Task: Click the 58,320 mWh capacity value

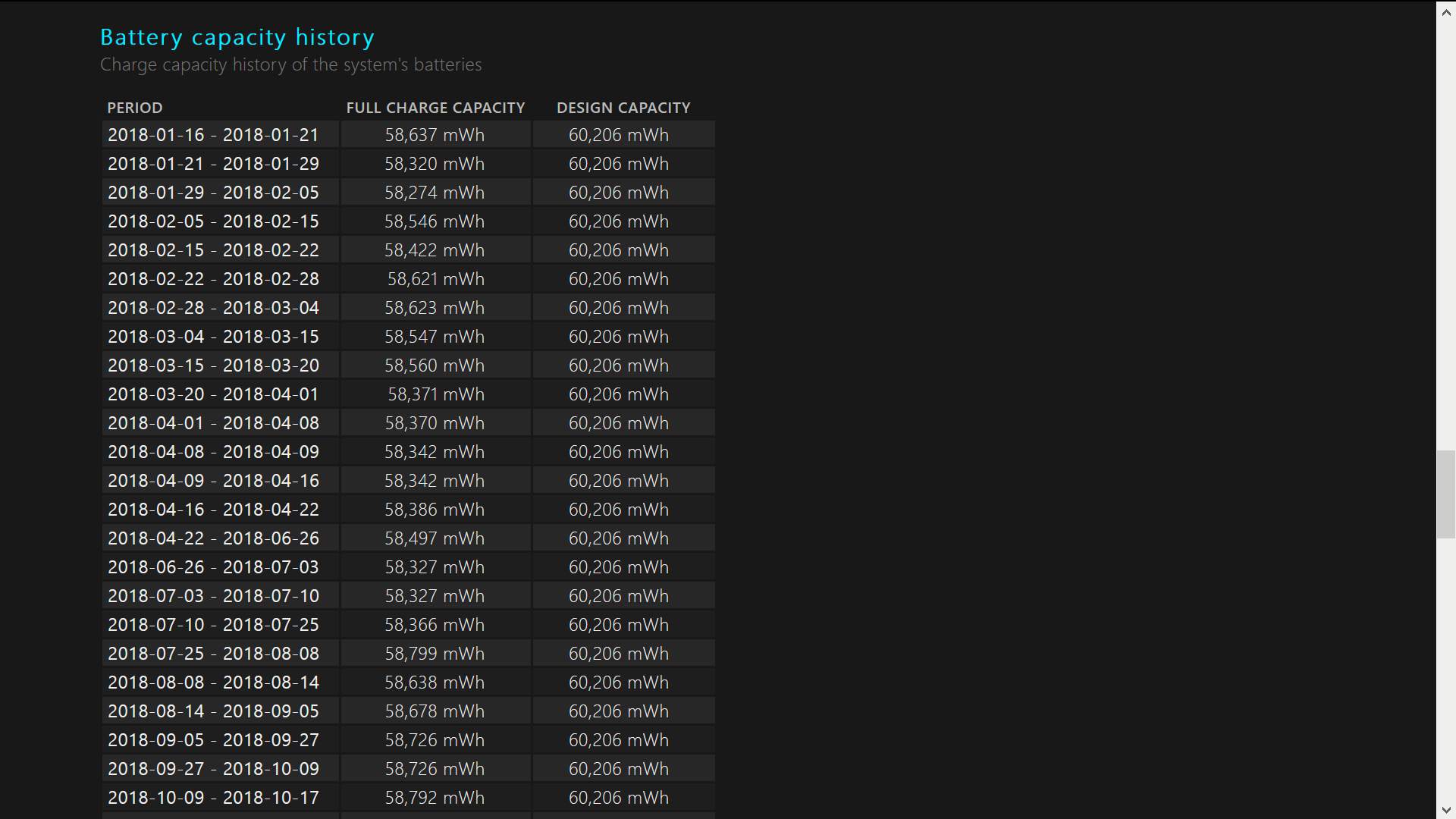Action: 435,164
